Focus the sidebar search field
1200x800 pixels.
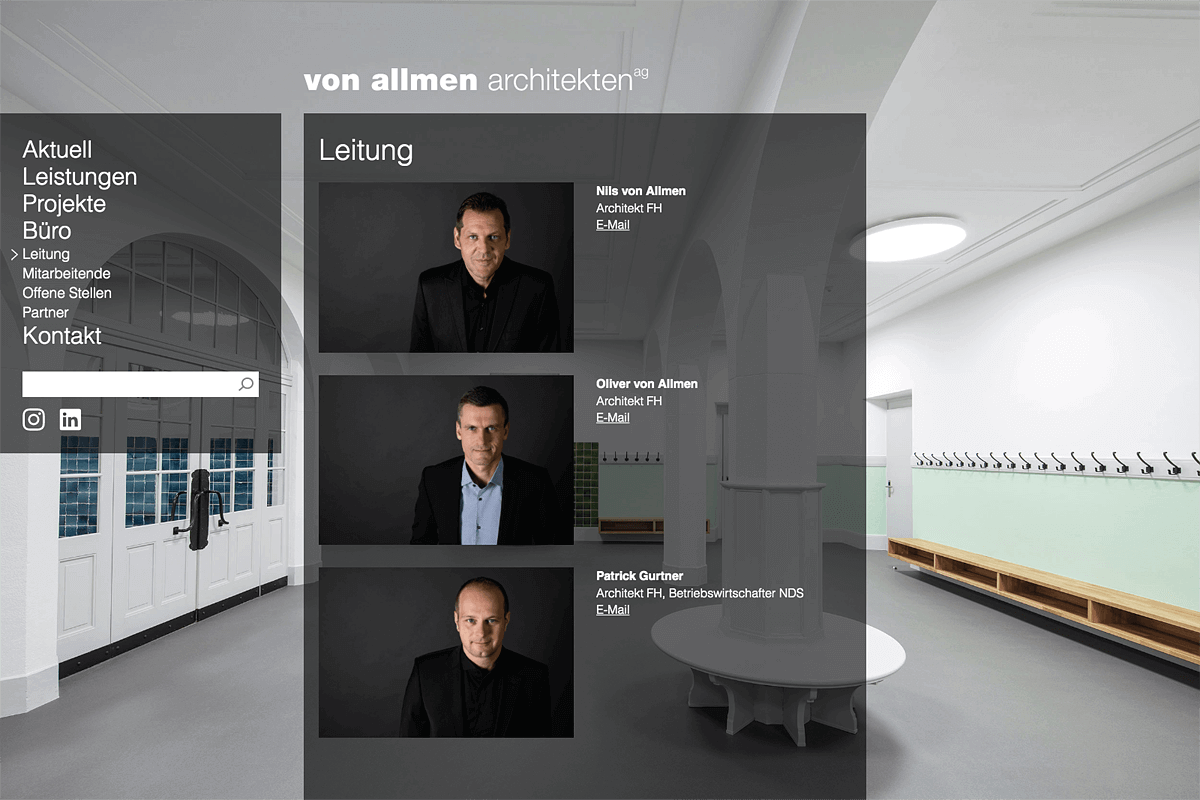point(140,384)
